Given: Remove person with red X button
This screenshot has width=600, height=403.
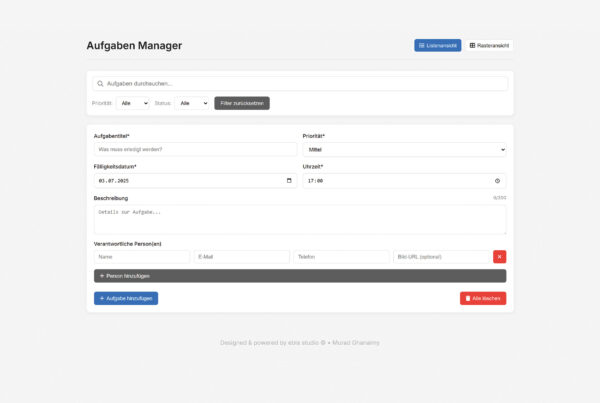Looking at the screenshot, I should (x=499, y=257).
